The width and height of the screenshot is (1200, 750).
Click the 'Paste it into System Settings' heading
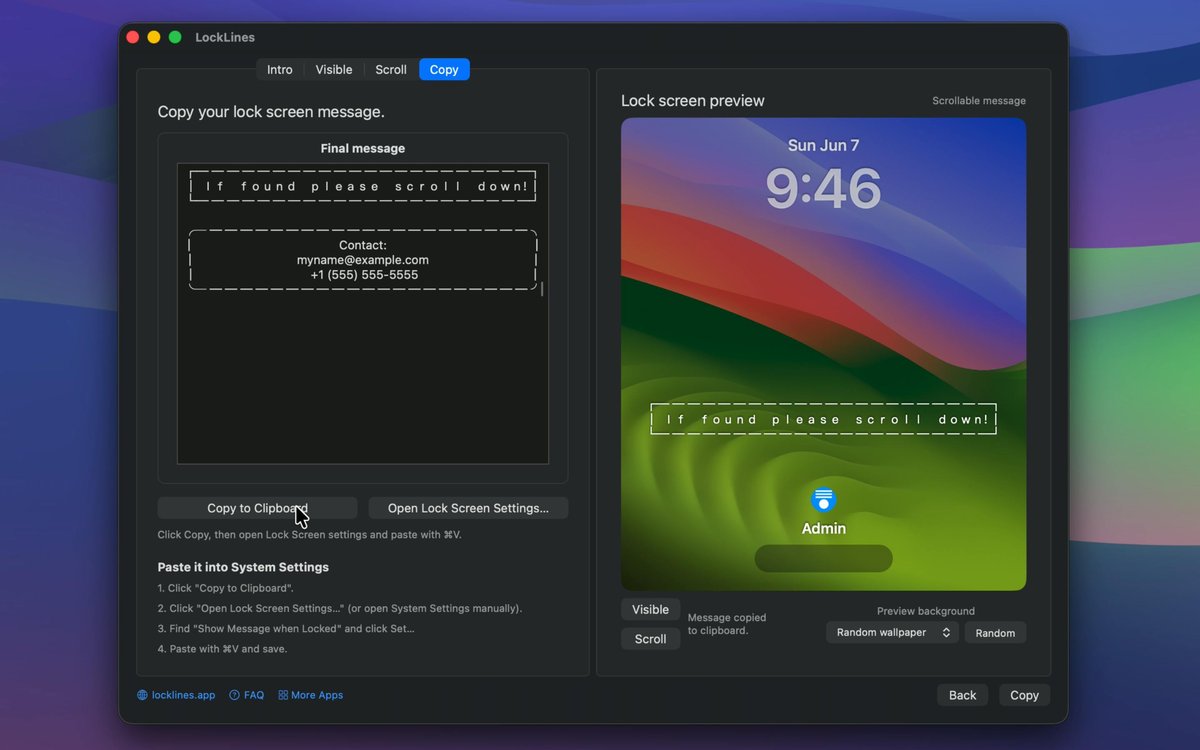[x=243, y=567]
